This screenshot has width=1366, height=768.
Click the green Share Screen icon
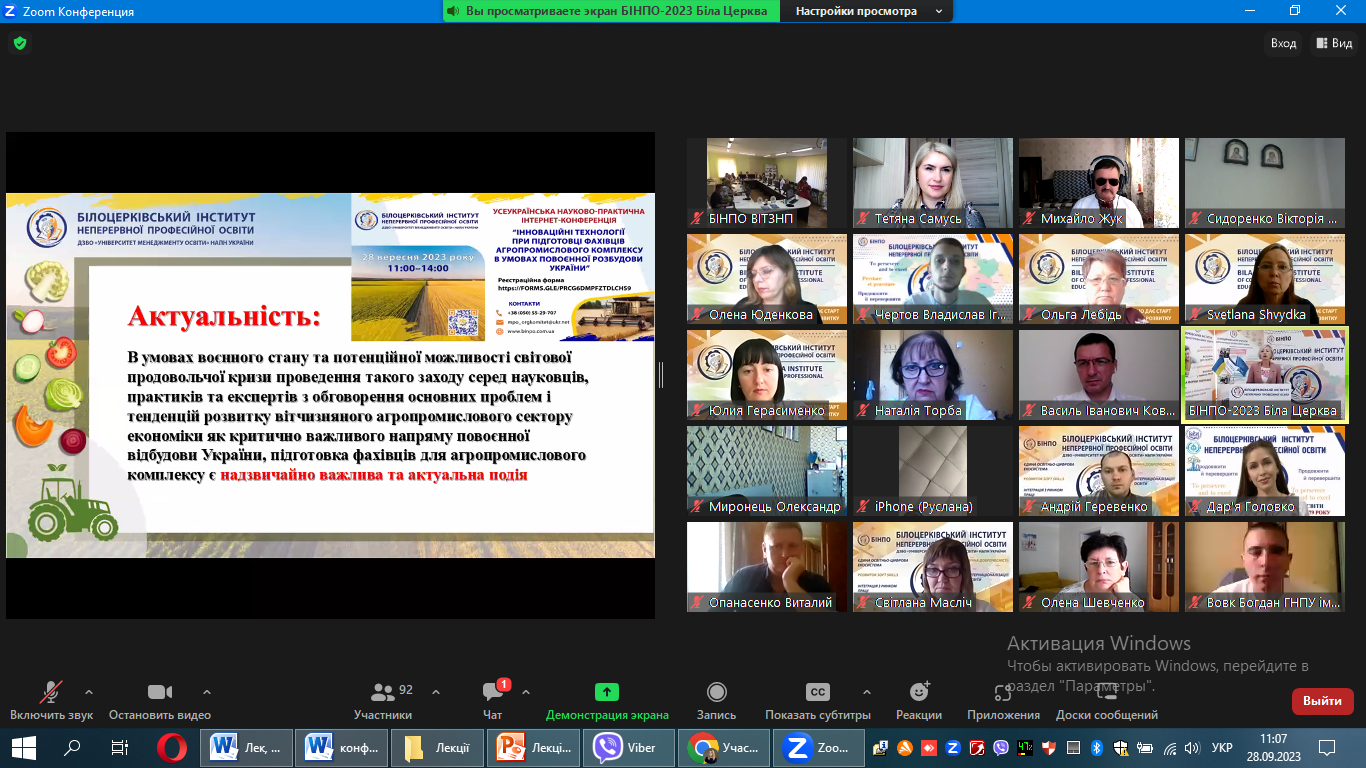(607, 692)
